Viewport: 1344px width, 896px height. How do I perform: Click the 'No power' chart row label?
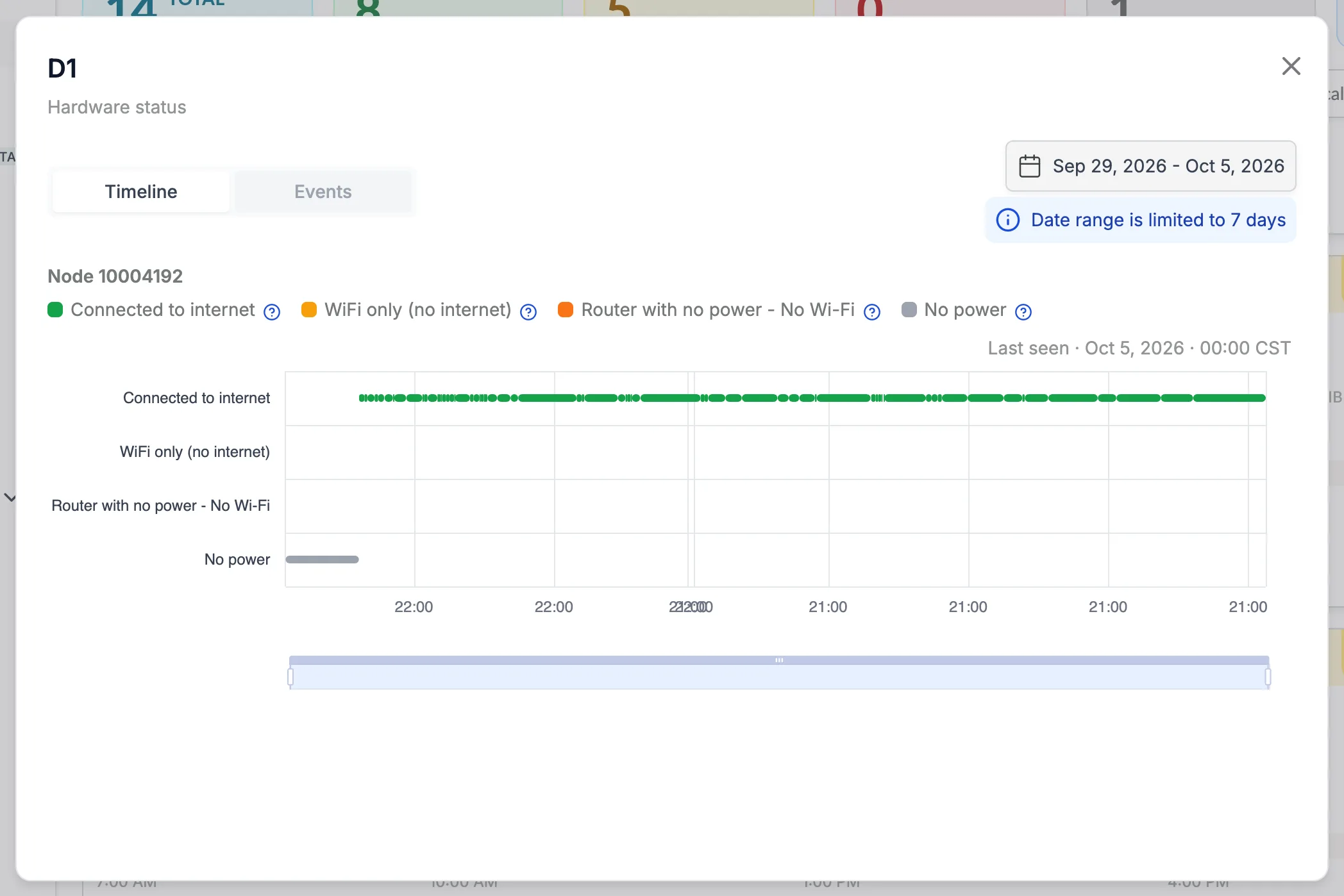(x=237, y=560)
